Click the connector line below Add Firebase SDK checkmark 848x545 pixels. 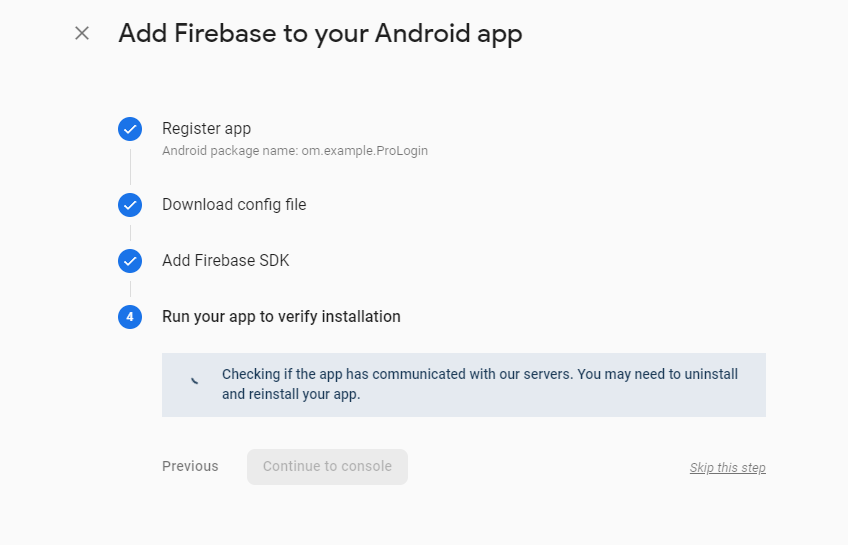[130, 289]
